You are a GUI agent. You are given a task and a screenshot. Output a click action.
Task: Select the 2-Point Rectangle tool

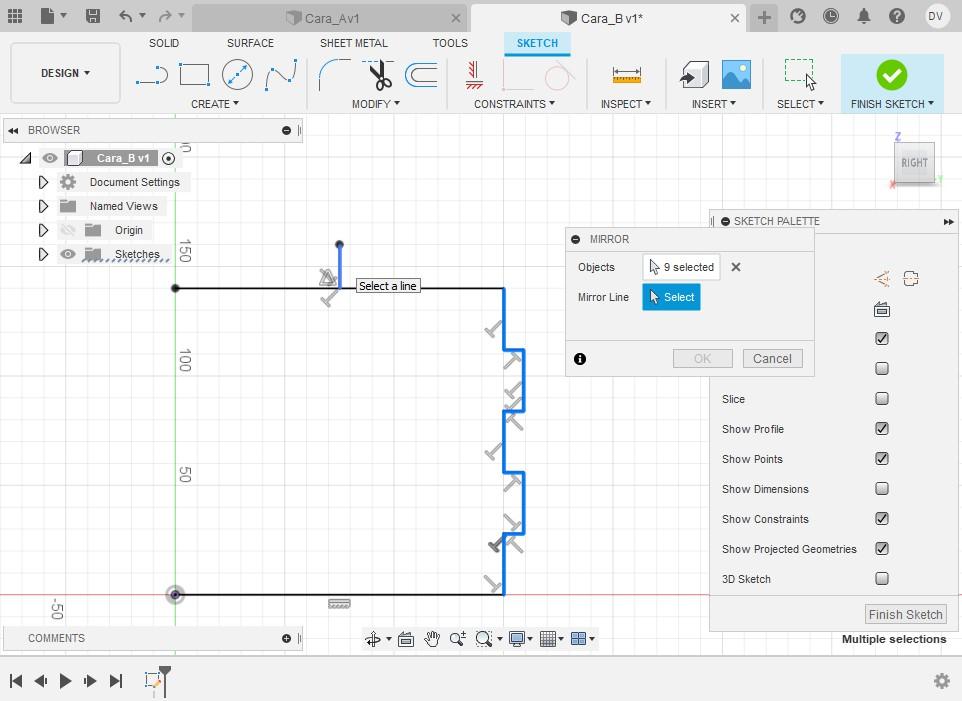coord(194,75)
